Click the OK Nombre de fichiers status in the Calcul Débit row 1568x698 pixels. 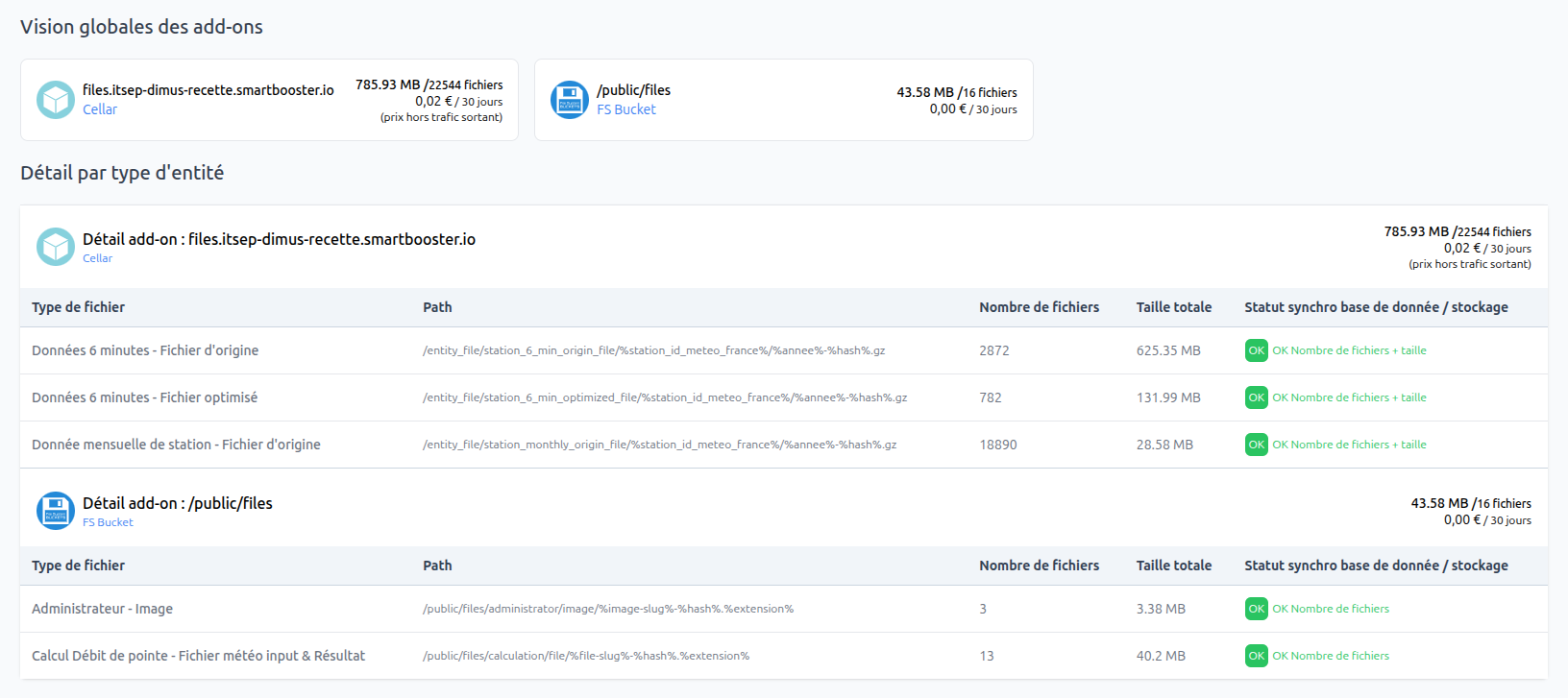pos(1331,656)
